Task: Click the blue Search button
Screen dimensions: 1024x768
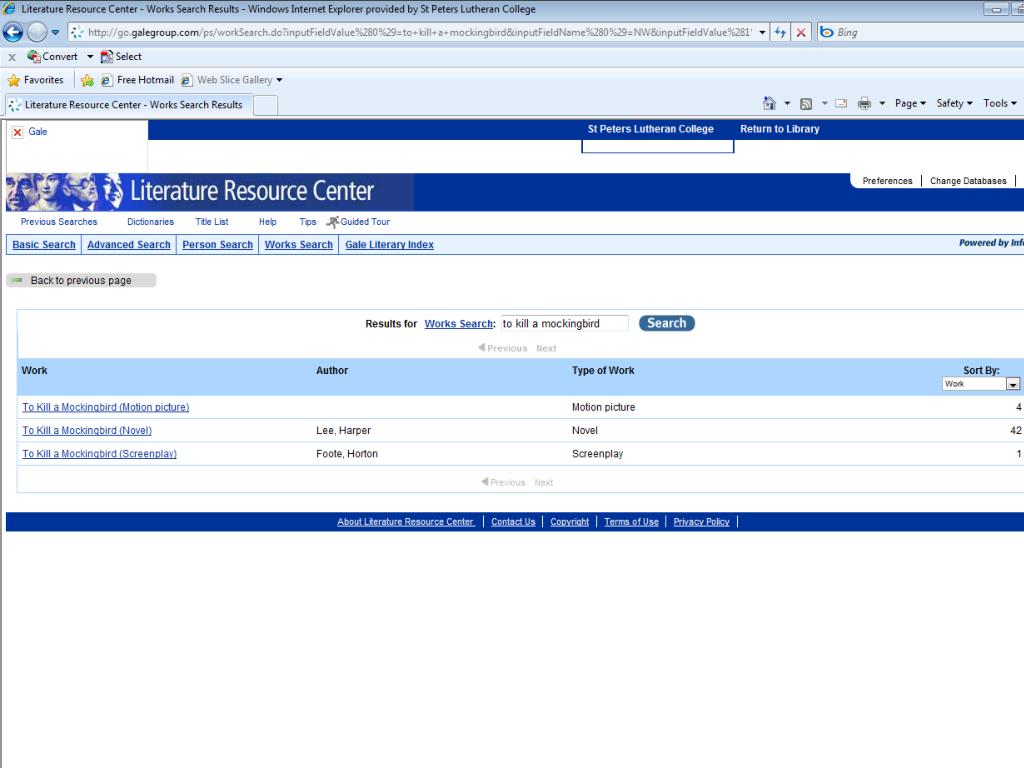Action: coord(667,323)
